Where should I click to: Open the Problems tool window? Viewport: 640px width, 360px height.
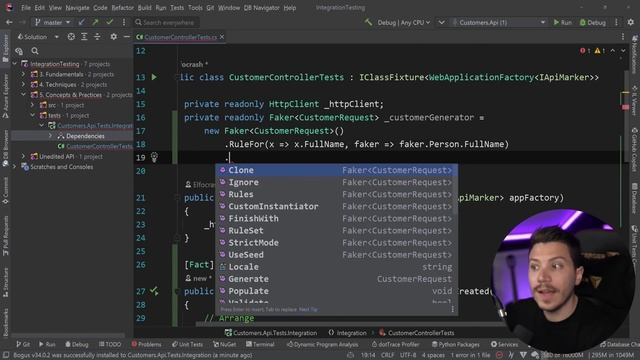[x=146, y=344]
